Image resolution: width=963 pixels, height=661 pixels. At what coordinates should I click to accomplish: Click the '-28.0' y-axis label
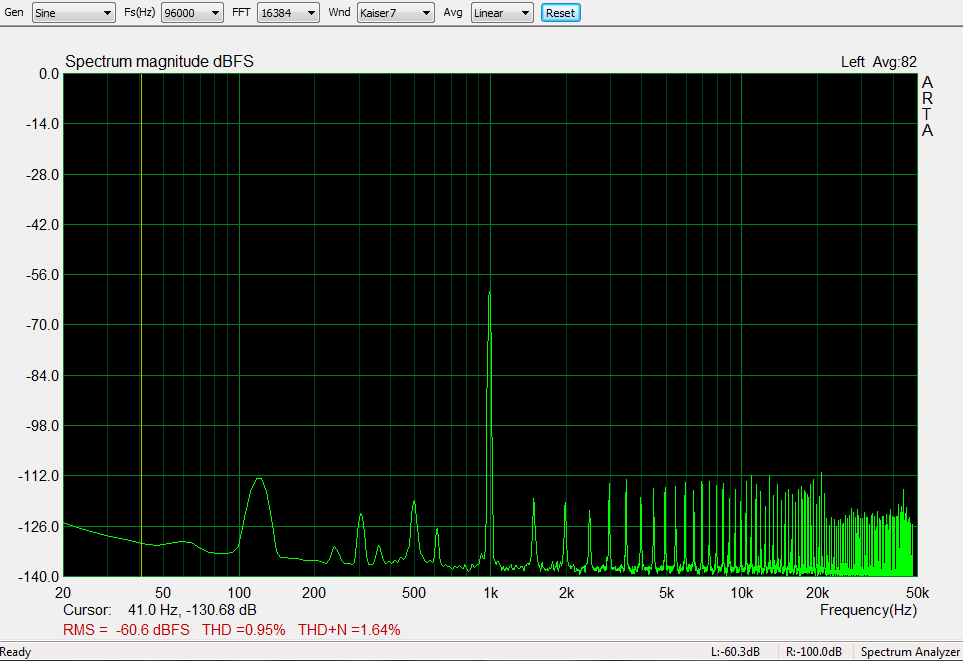[x=42, y=175]
